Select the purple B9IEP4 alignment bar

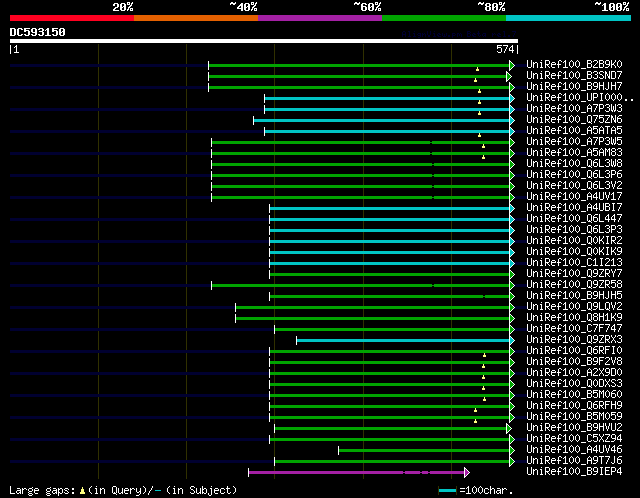coord(356,473)
